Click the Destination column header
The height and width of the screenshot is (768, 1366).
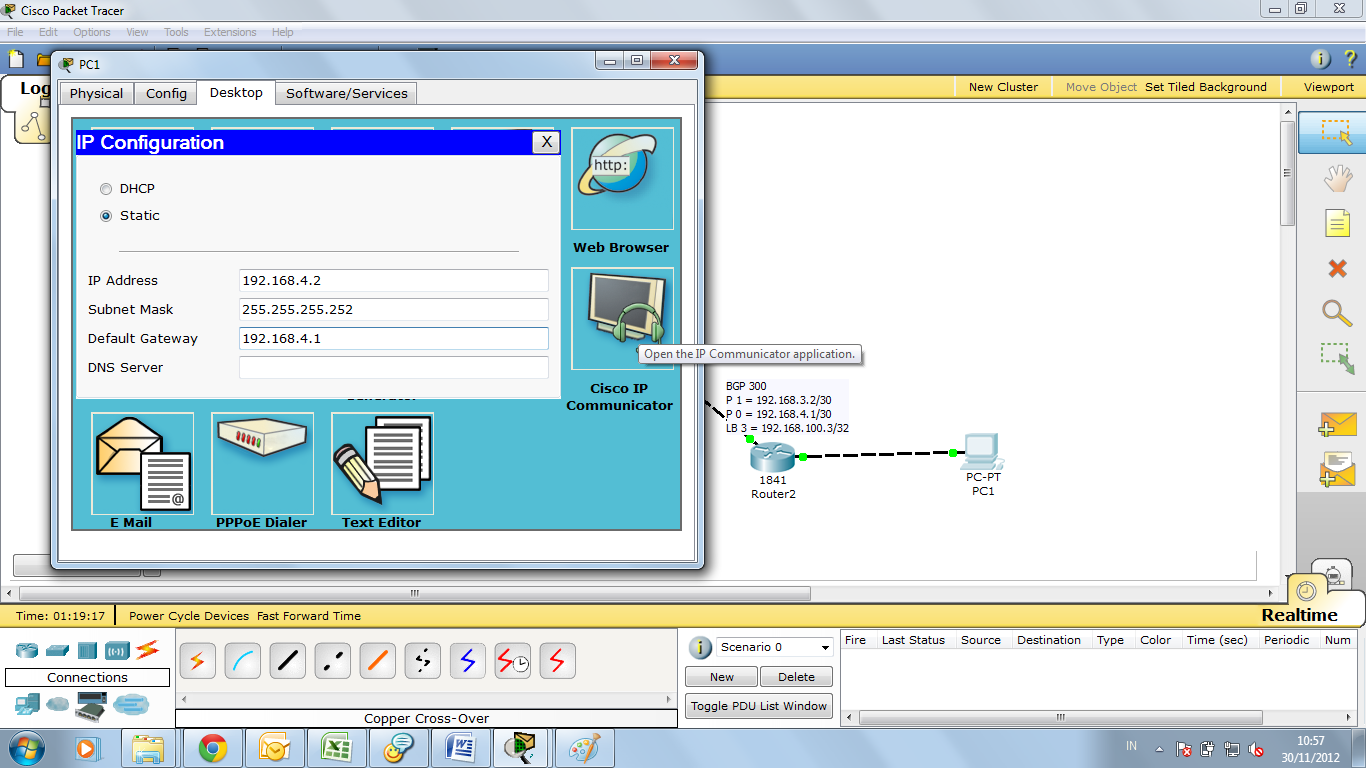pyautogui.click(x=1049, y=640)
